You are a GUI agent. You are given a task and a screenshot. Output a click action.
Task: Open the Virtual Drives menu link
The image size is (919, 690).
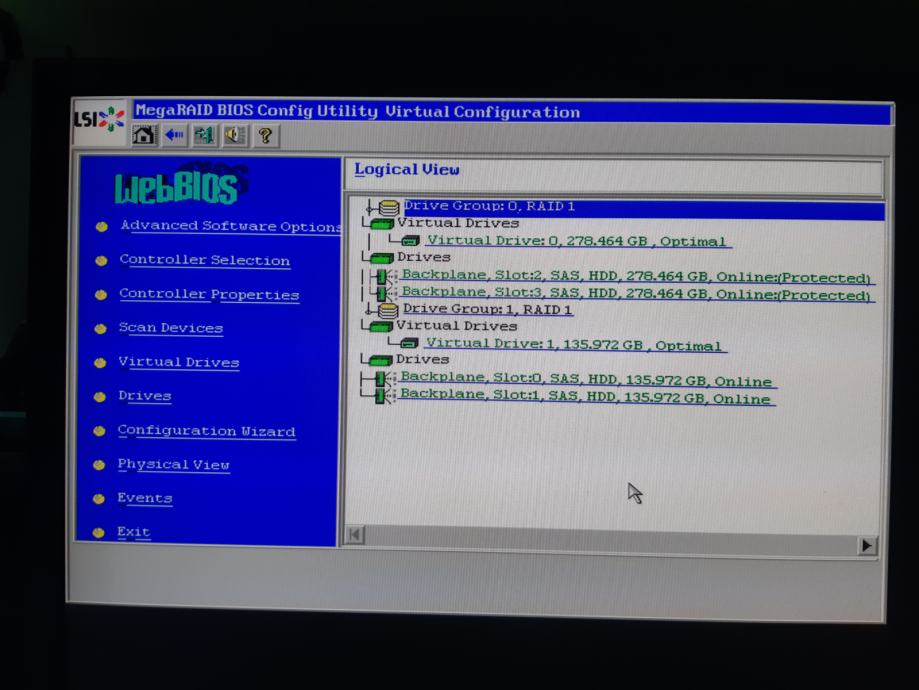click(x=179, y=362)
